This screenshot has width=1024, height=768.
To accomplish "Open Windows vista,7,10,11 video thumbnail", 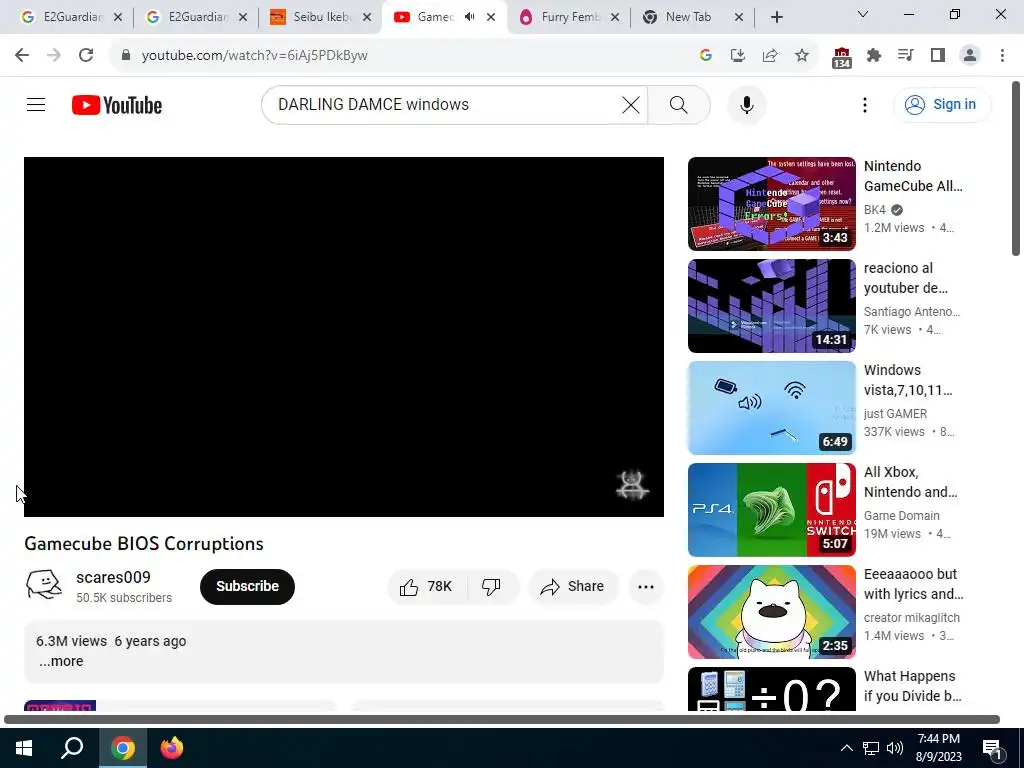I will pos(771,408).
